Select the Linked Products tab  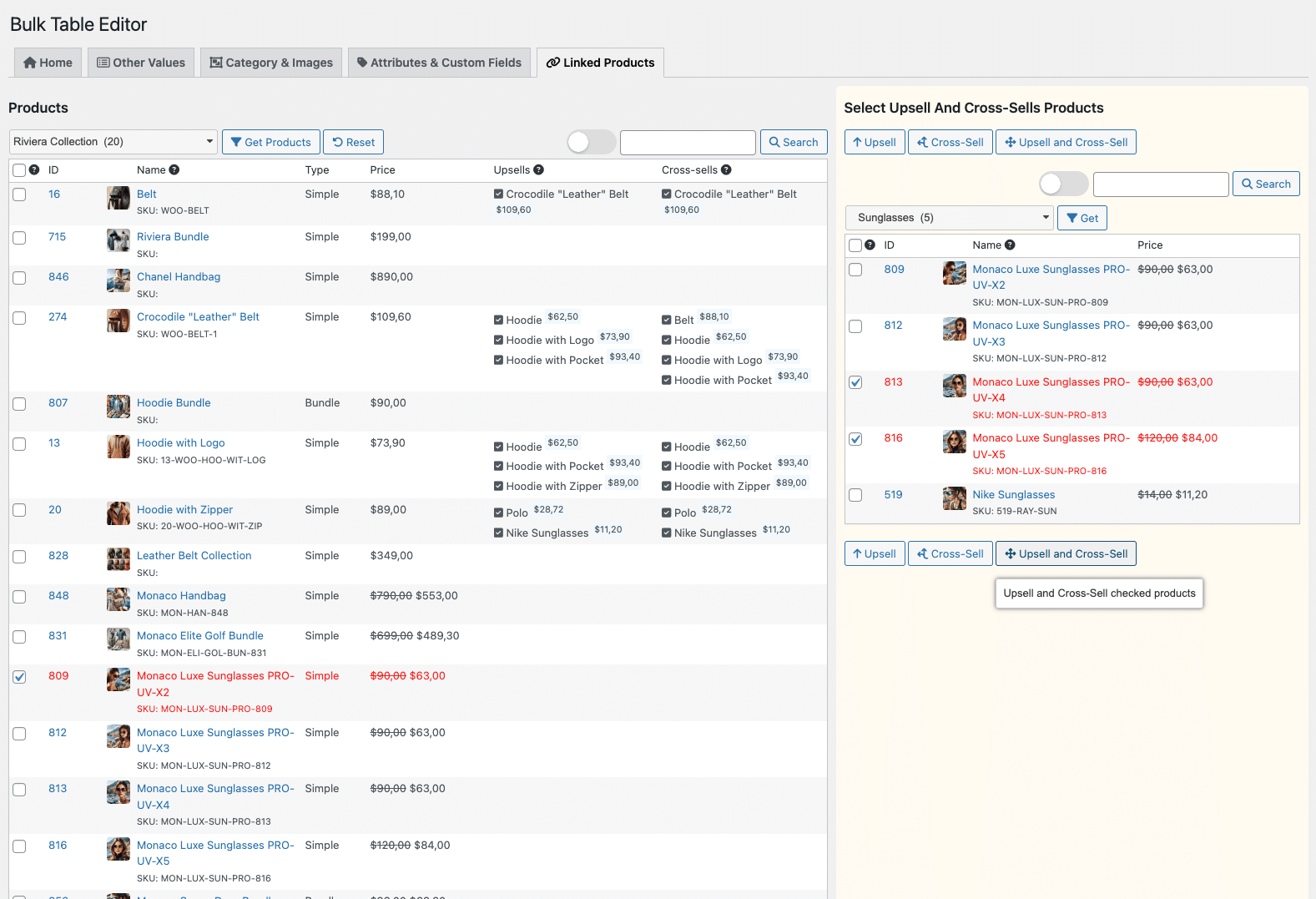pyautogui.click(x=601, y=63)
